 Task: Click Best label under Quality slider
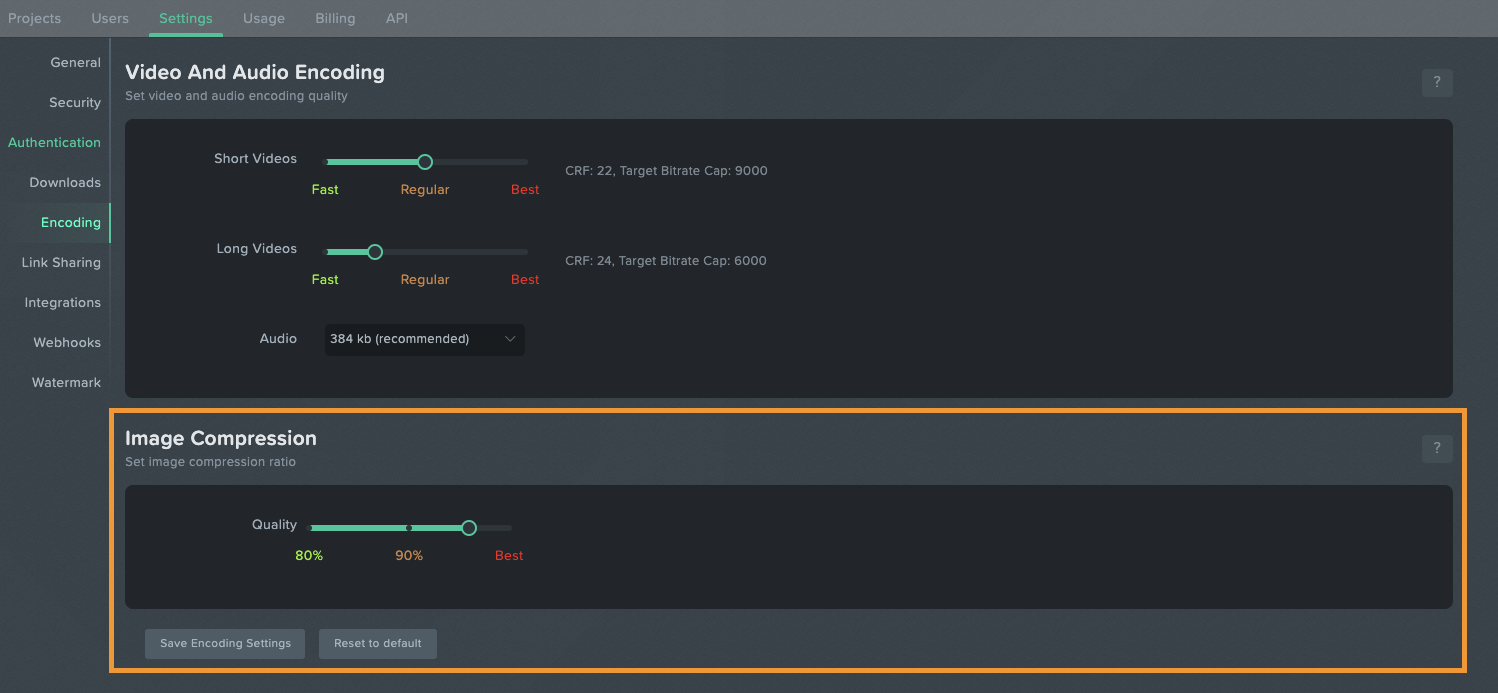pos(509,555)
